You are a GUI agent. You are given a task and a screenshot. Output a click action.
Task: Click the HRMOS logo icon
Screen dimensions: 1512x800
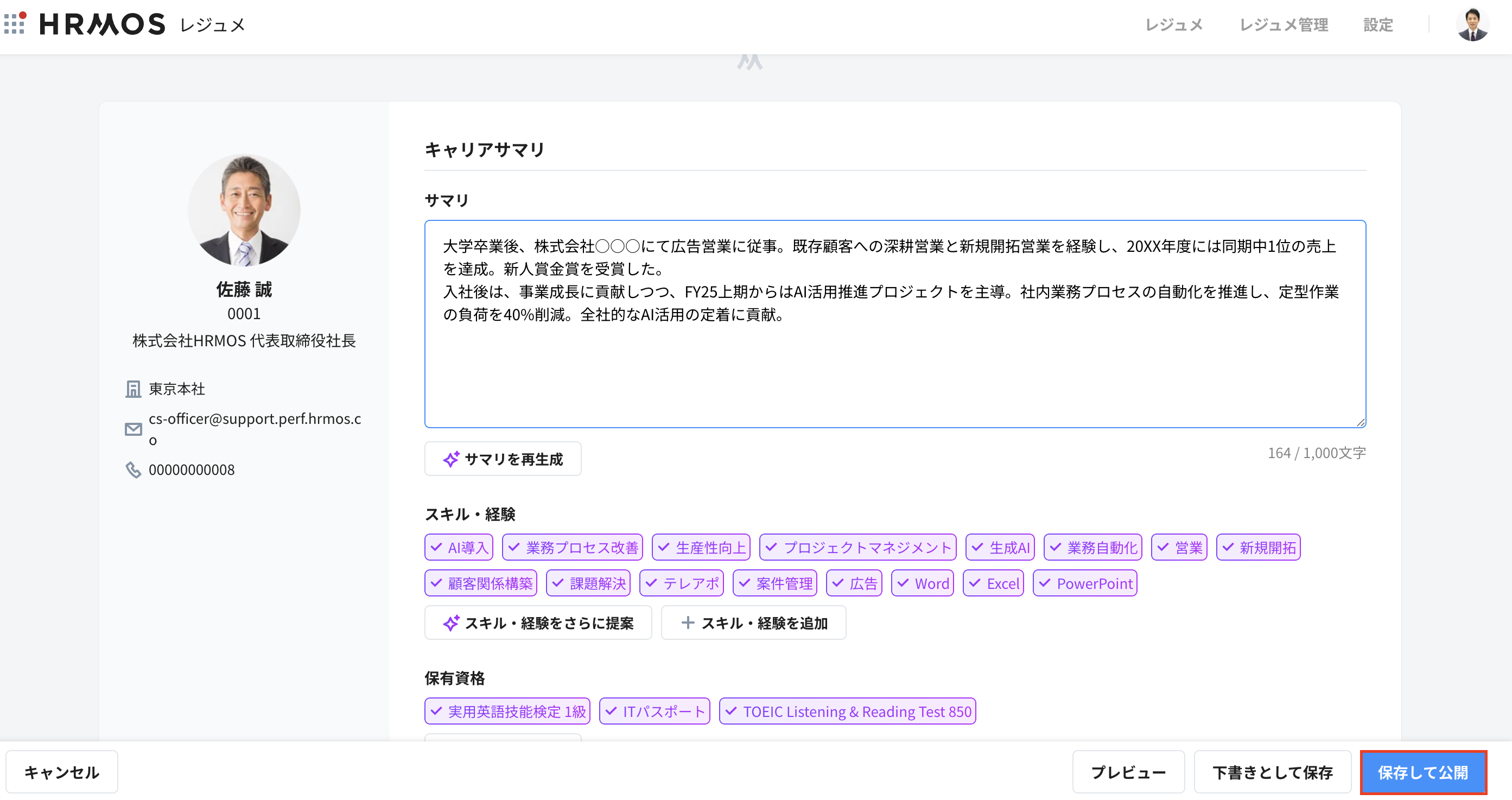16,24
